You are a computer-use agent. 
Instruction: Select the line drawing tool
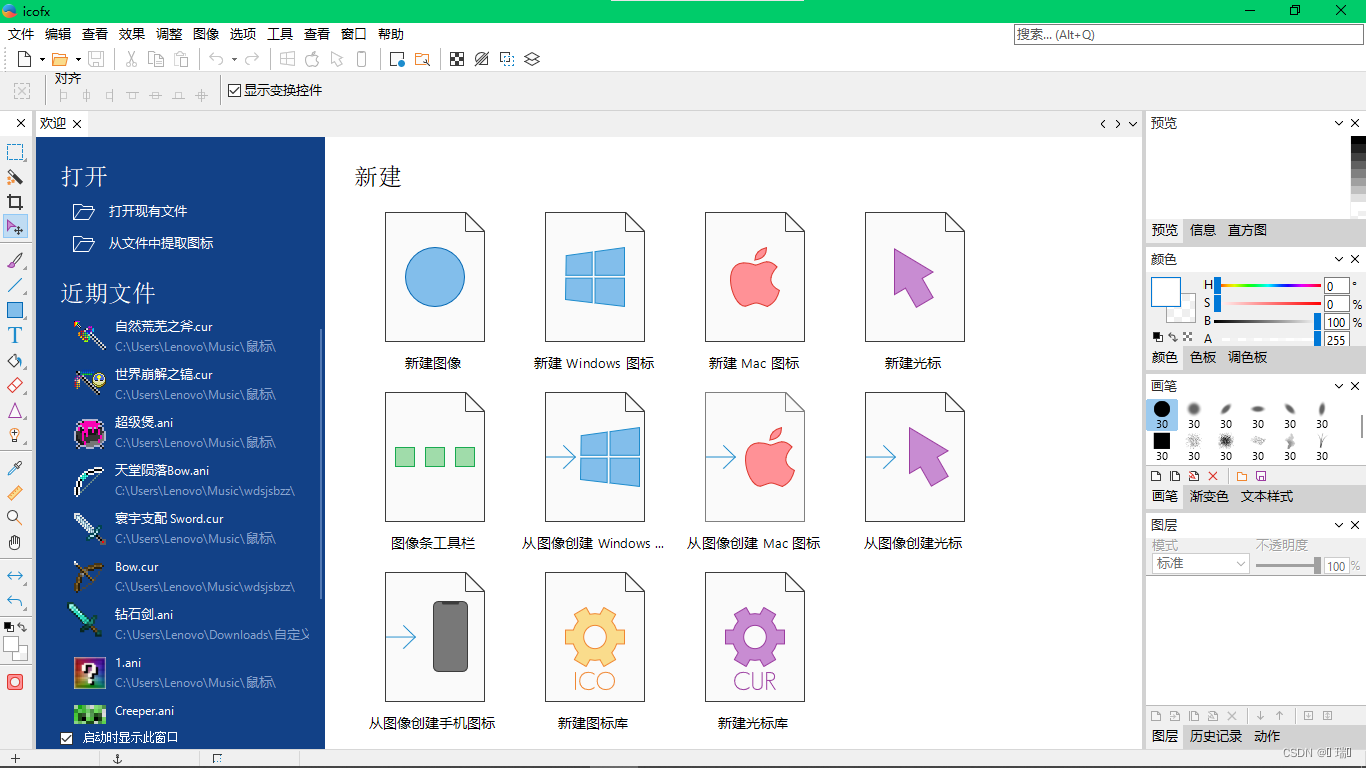(x=15, y=285)
